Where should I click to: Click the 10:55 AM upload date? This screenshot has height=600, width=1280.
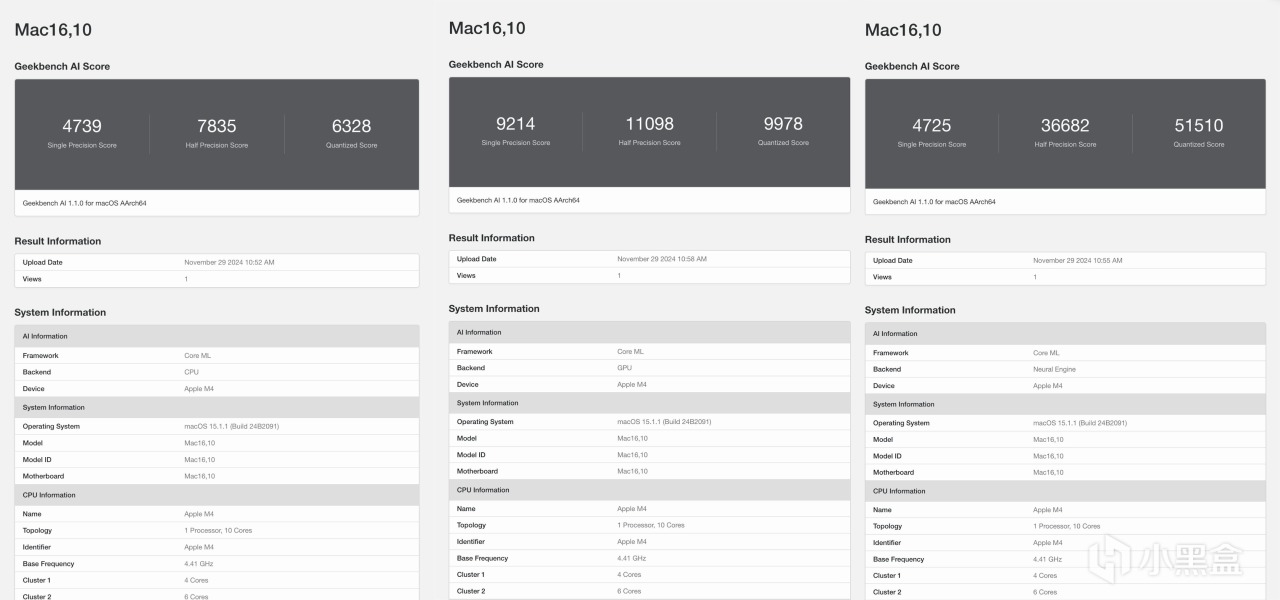(x=1077, y=260)
